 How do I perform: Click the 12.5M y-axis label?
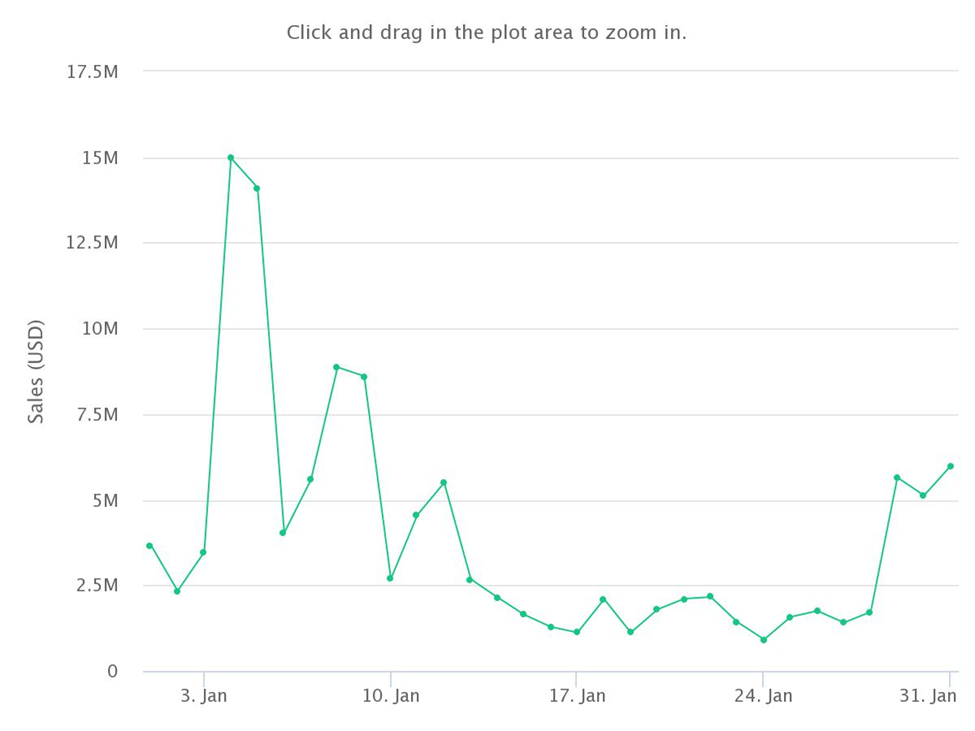(92, 242)
